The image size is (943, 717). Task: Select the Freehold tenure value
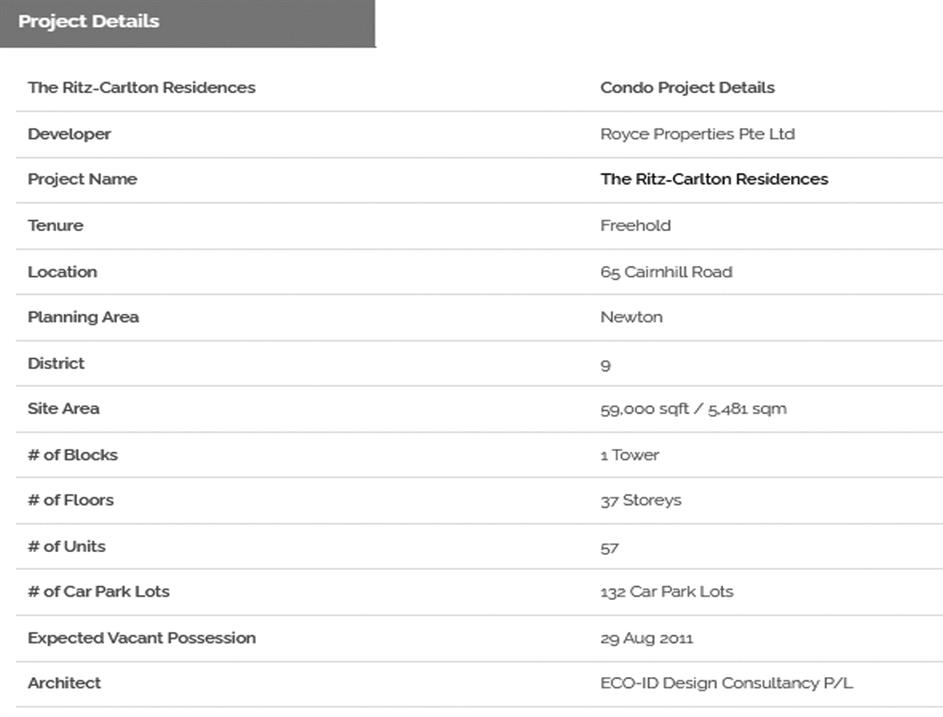pyautogui.click(x=635, y=226)
